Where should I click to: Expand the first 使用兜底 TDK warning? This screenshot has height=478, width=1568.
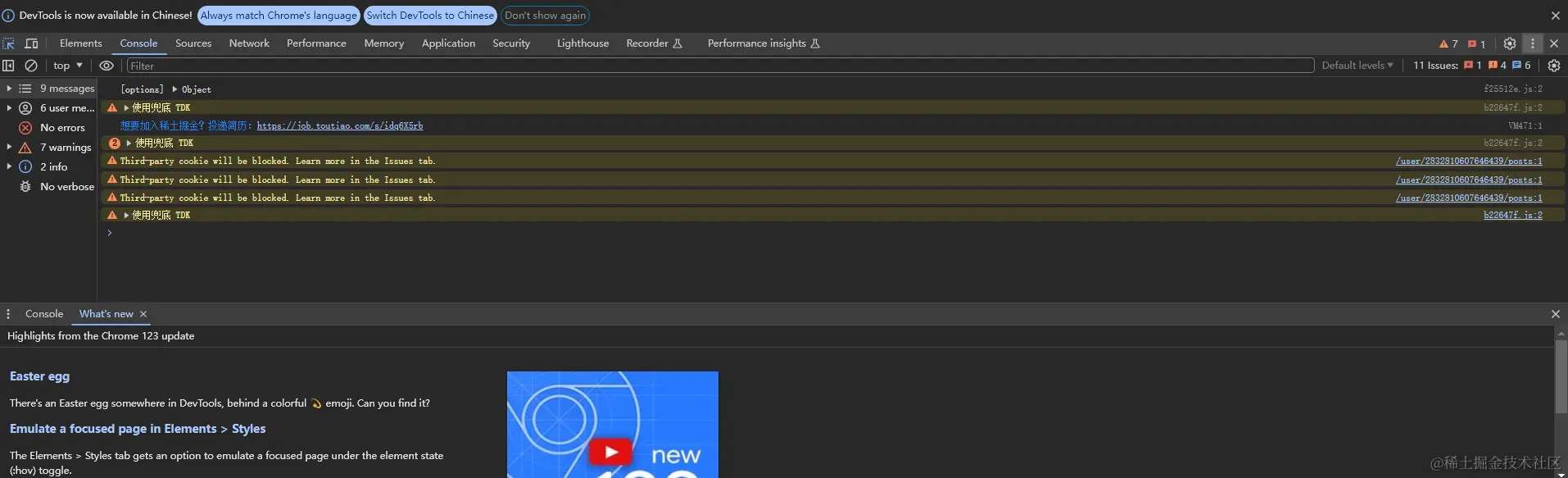(x=126, y=107)
